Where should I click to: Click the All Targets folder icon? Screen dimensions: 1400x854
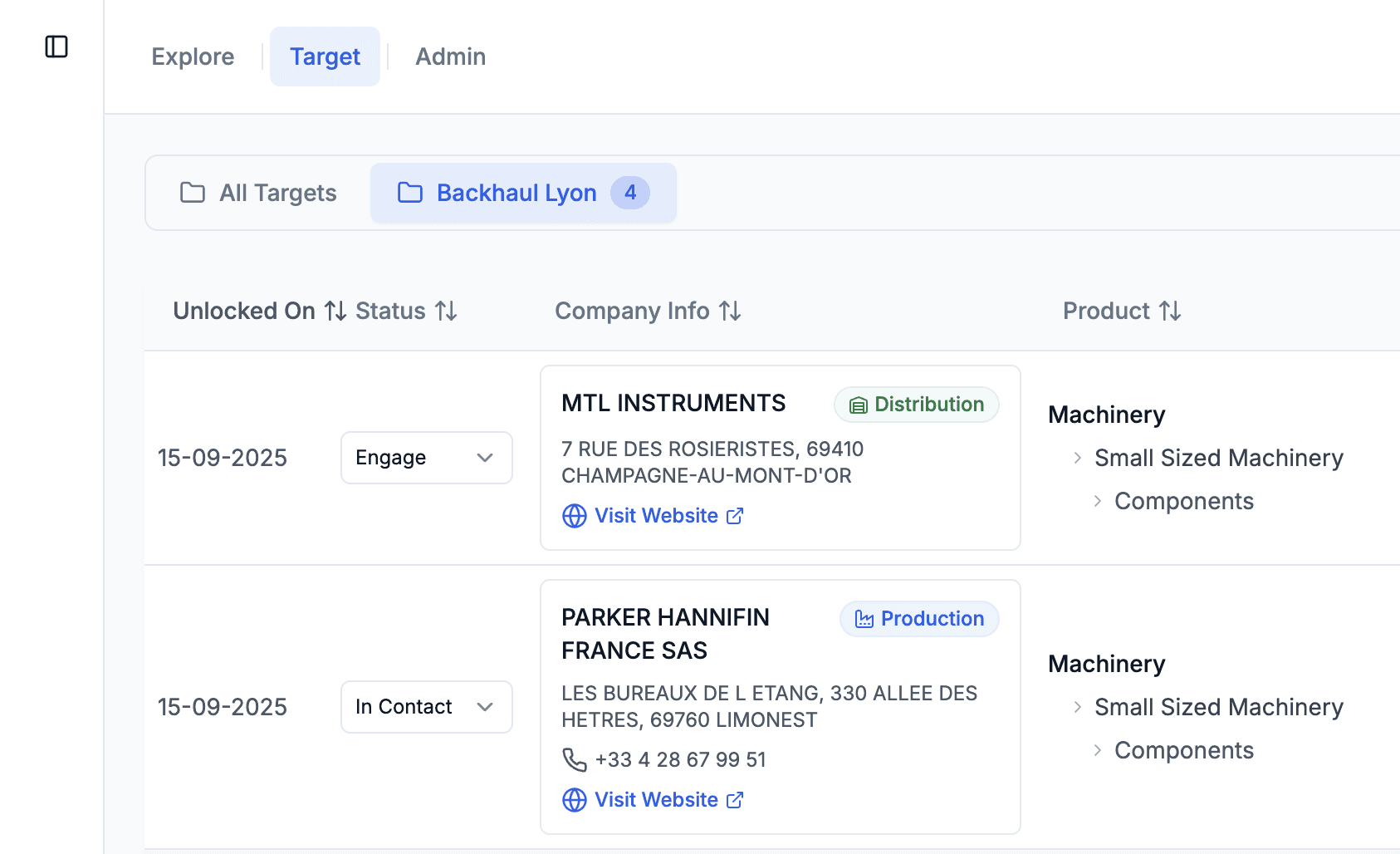[x=193, y=193]
